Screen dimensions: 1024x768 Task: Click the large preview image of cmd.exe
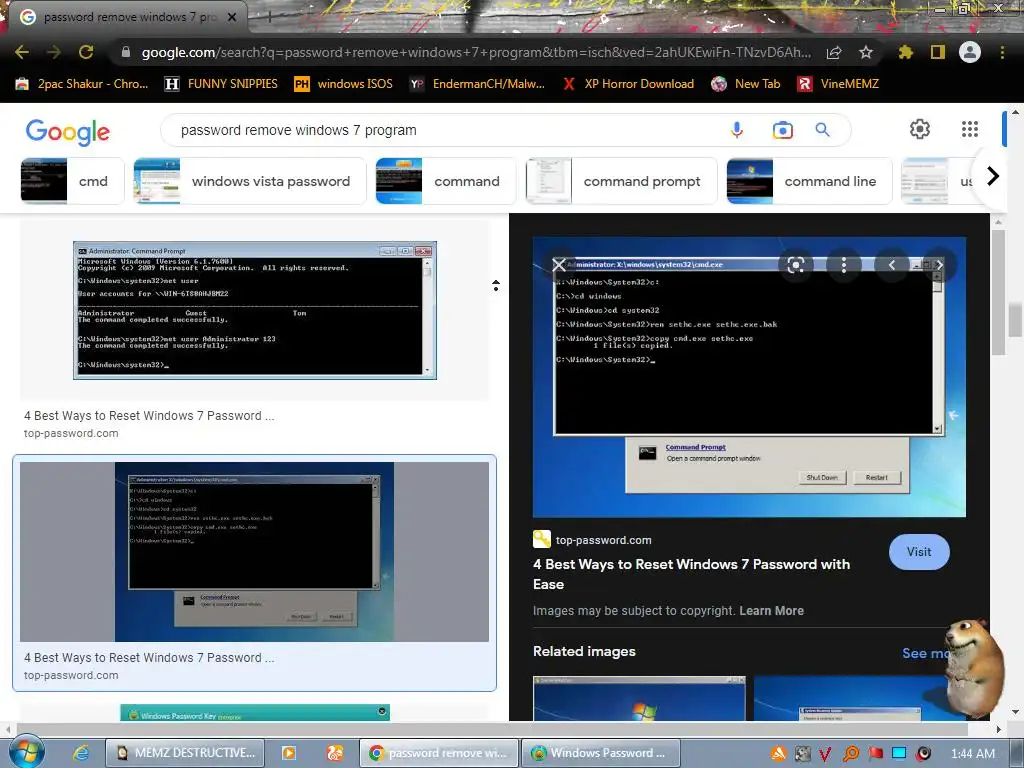coord(749,377)
